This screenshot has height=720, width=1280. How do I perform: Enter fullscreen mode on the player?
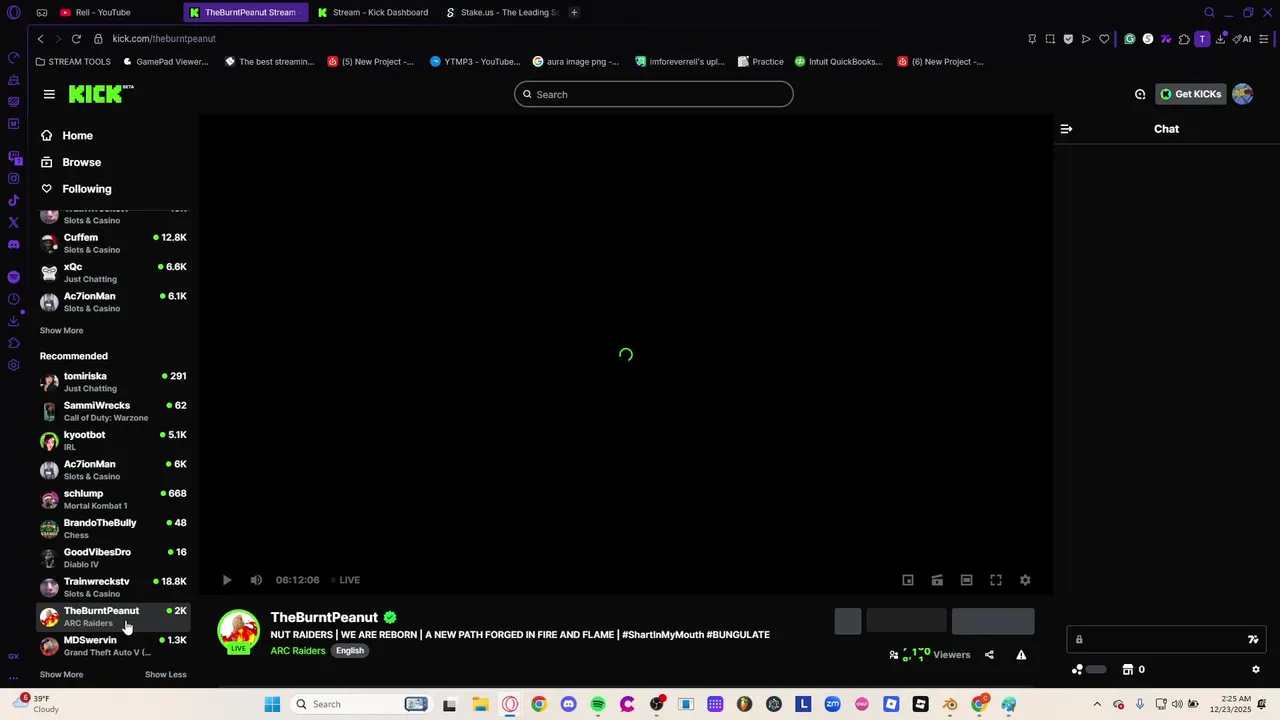(996, 580)
